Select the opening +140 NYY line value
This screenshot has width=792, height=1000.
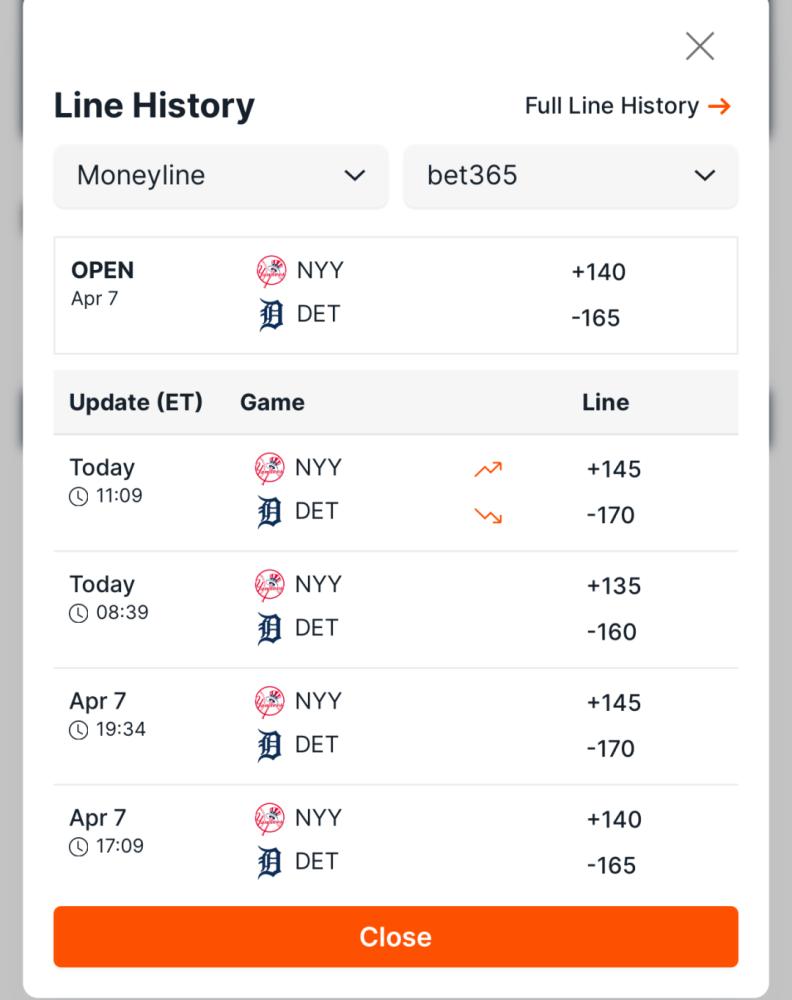(x=598, y=272)
